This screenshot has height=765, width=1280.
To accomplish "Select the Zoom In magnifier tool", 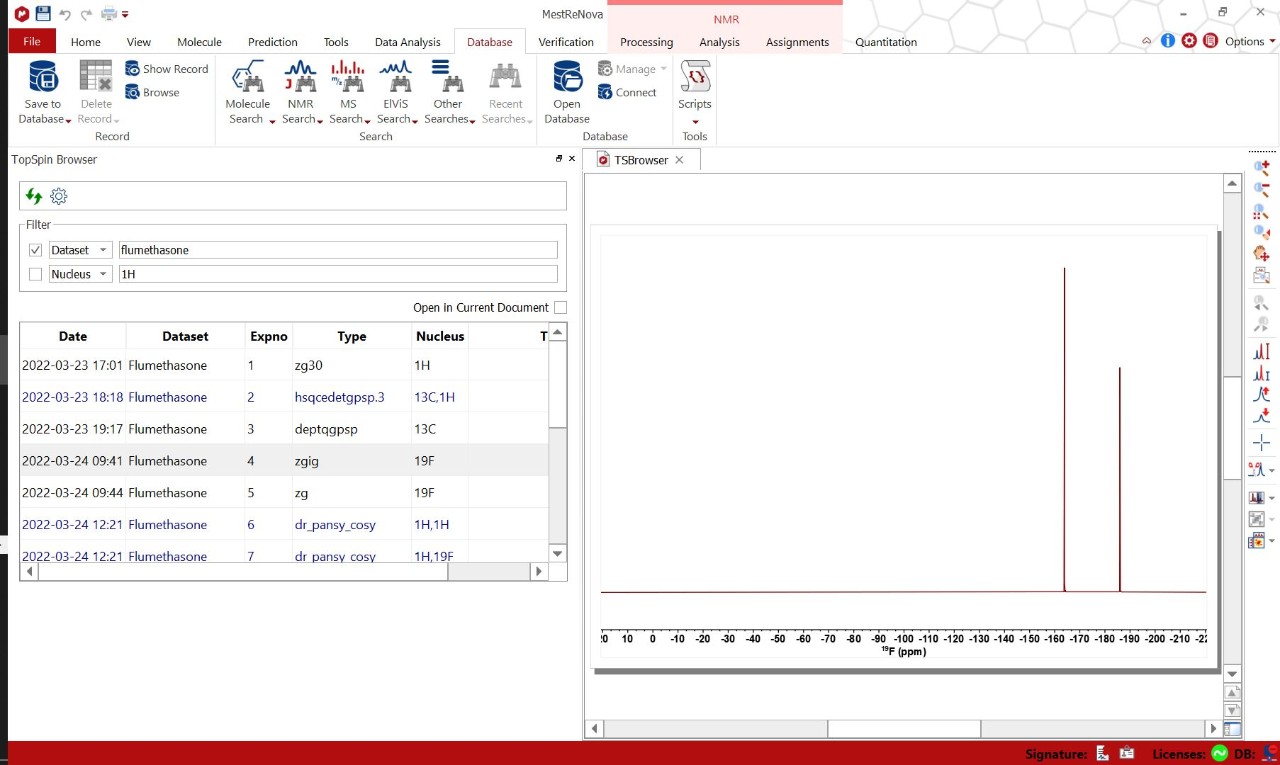I will pyautogui.click(x=1261, y=168).
